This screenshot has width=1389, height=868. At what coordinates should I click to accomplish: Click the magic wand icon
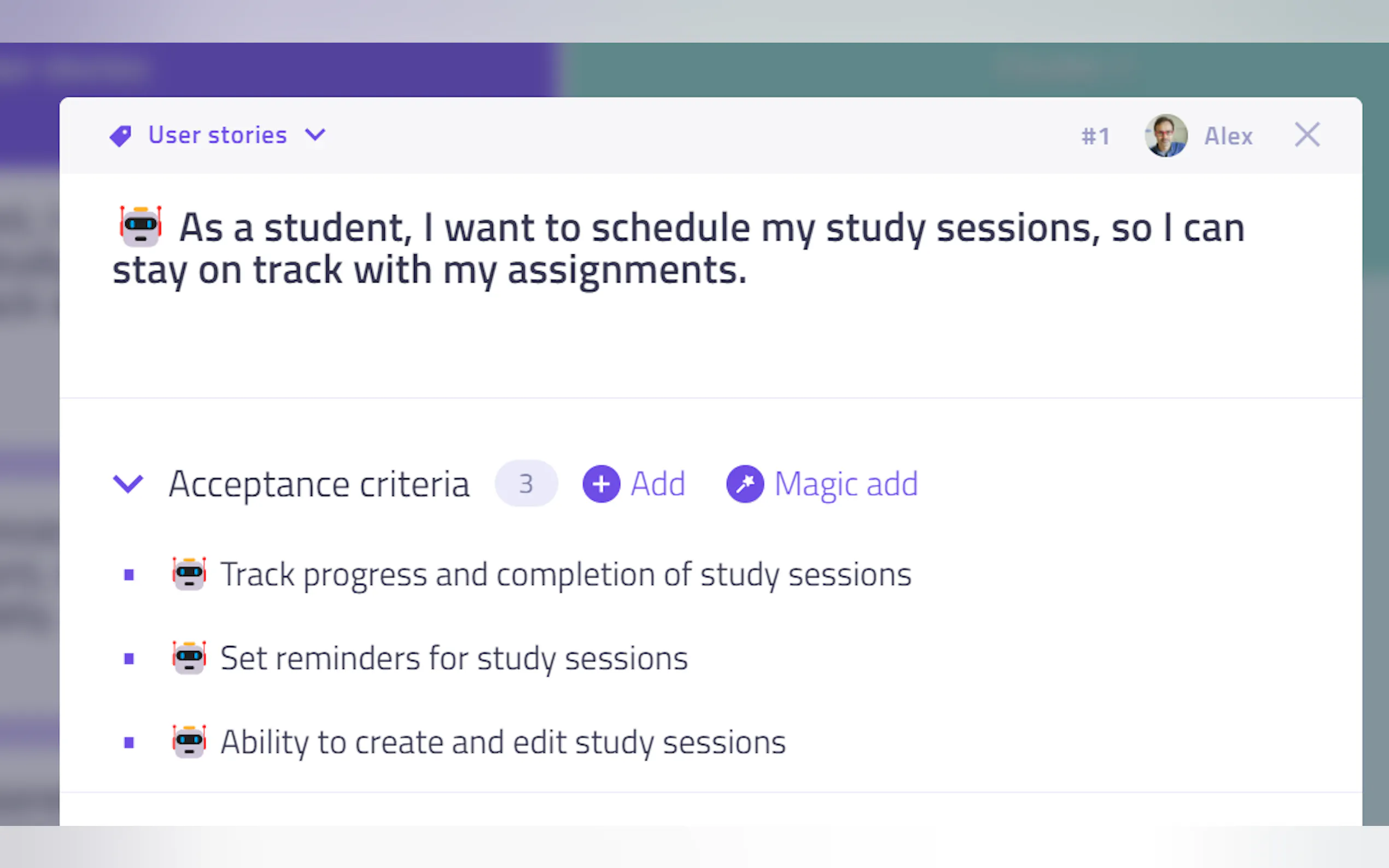click(x=745, y=484)
